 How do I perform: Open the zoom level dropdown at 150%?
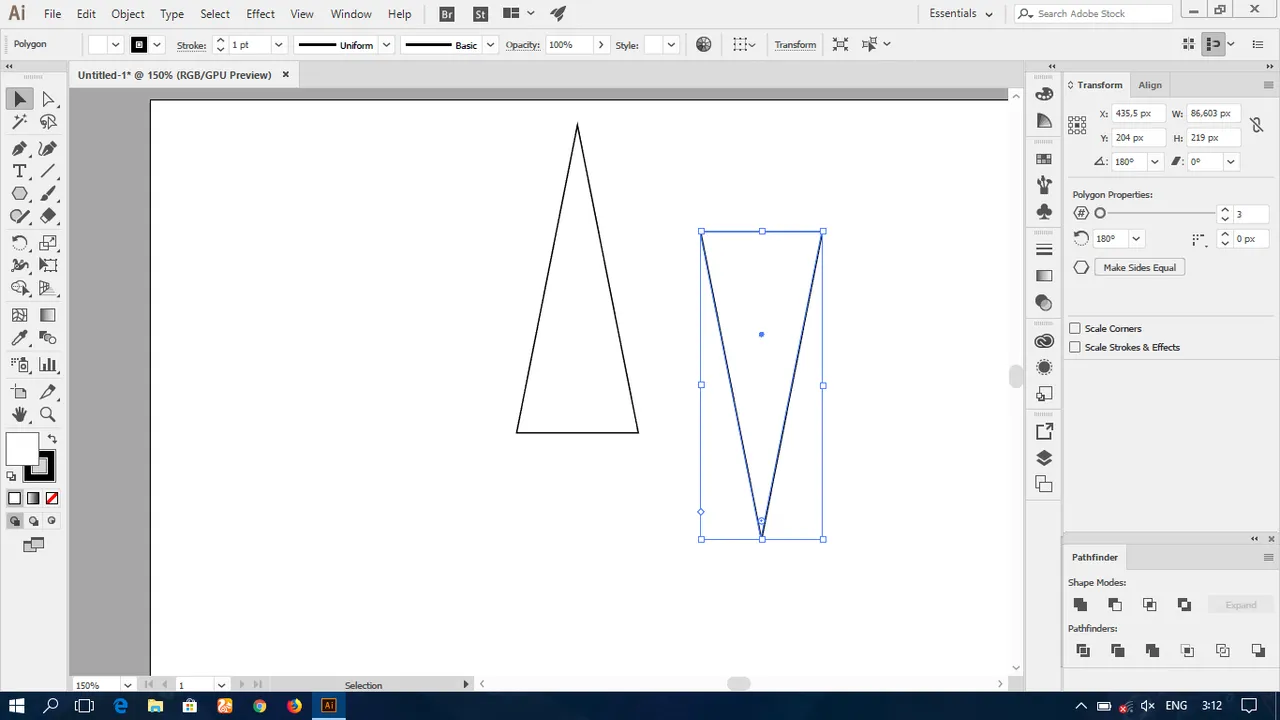click(127, 685)
